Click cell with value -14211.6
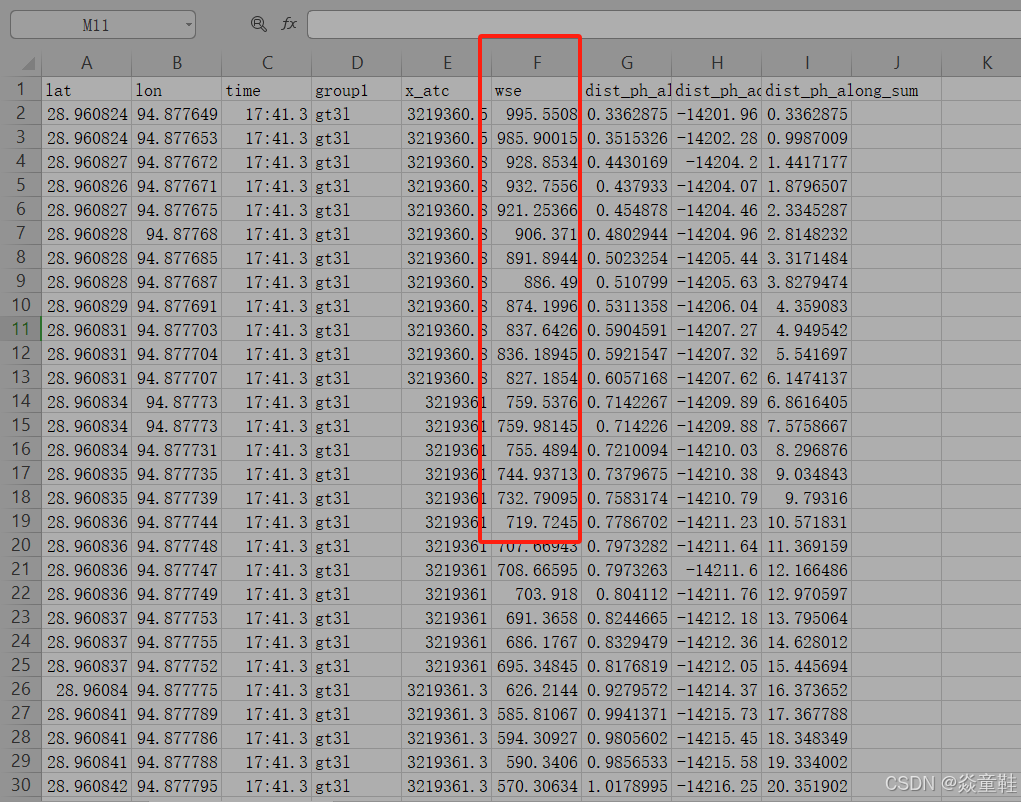Viewport: 1021px width, 802px height. click(x=716, y=570)
